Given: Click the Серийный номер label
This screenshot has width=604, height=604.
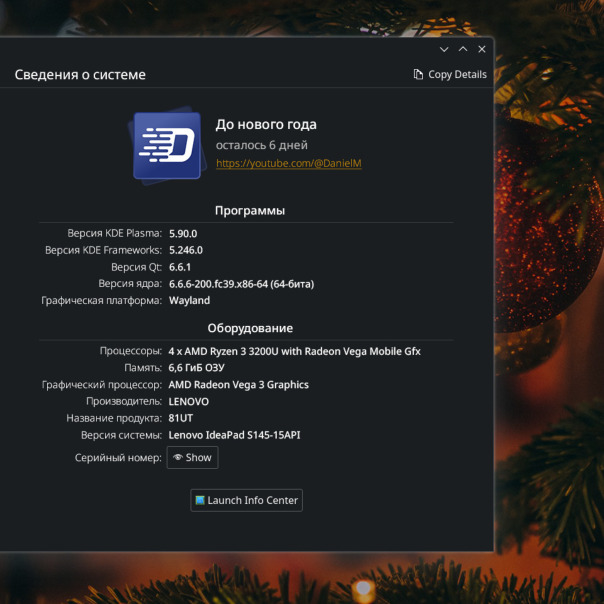Looking at the screenshot, I should pos(118,458).
